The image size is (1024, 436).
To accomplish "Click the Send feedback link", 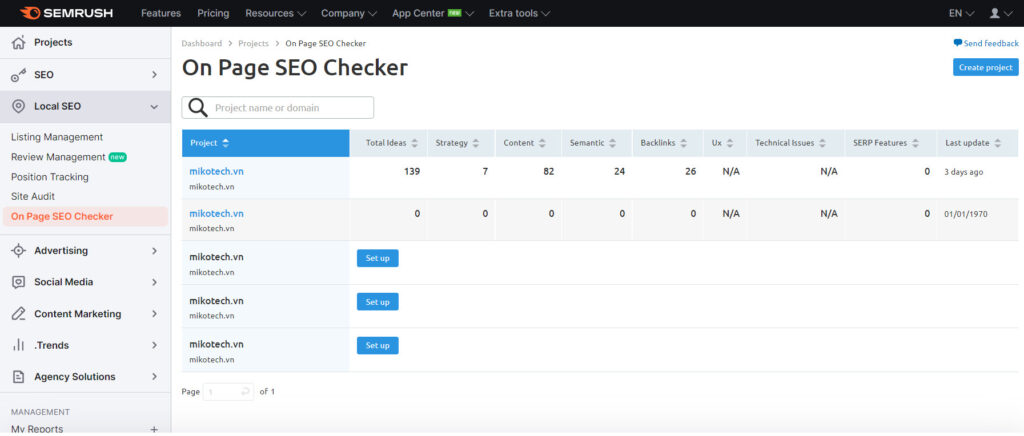I will point(991,44).
